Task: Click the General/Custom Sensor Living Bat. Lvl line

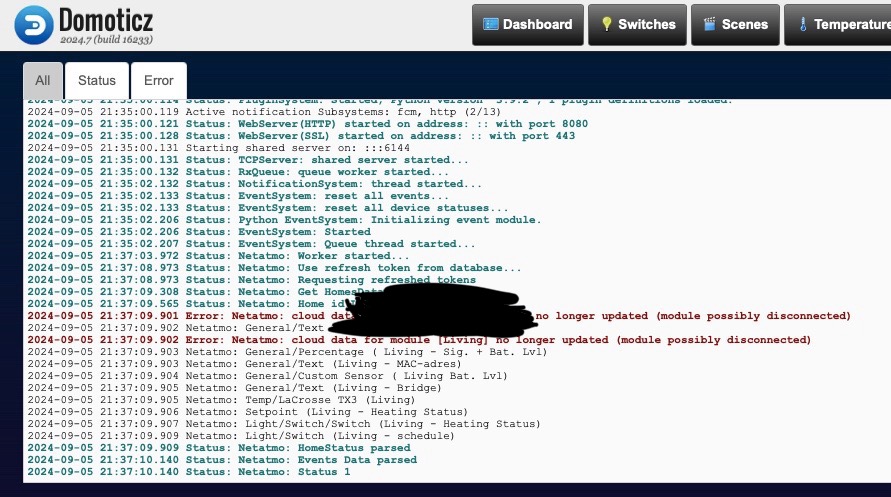Action: point(268,375)
